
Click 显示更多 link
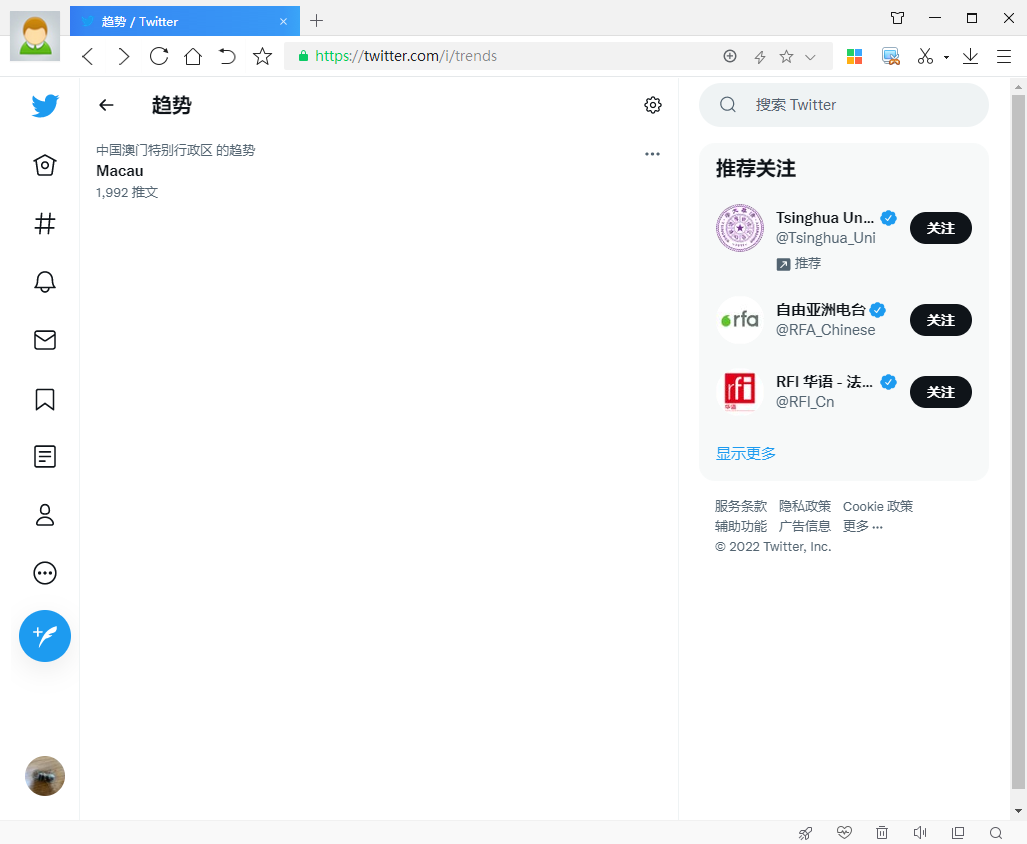click(x=745, y=453)
